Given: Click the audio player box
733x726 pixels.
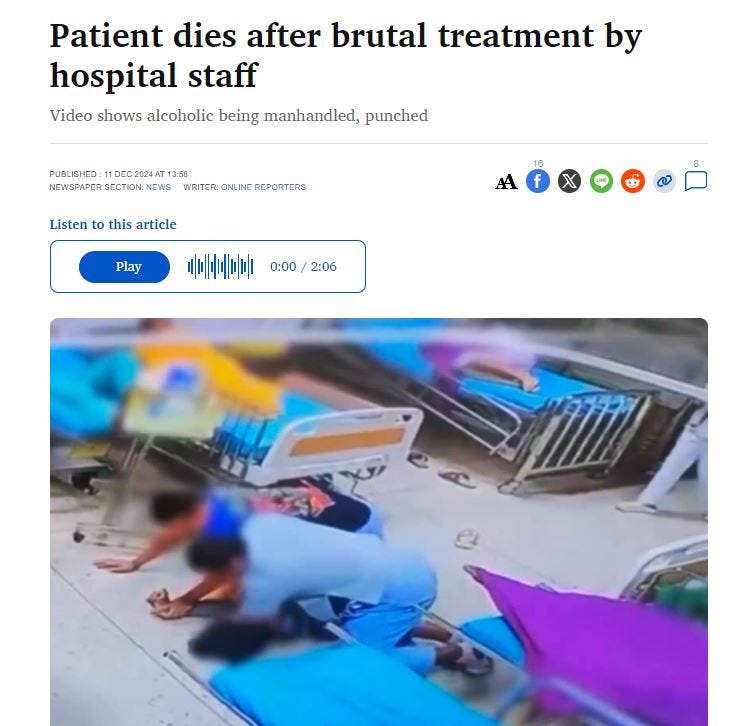Looking at the screenshot, I should [x=208, y=266].
